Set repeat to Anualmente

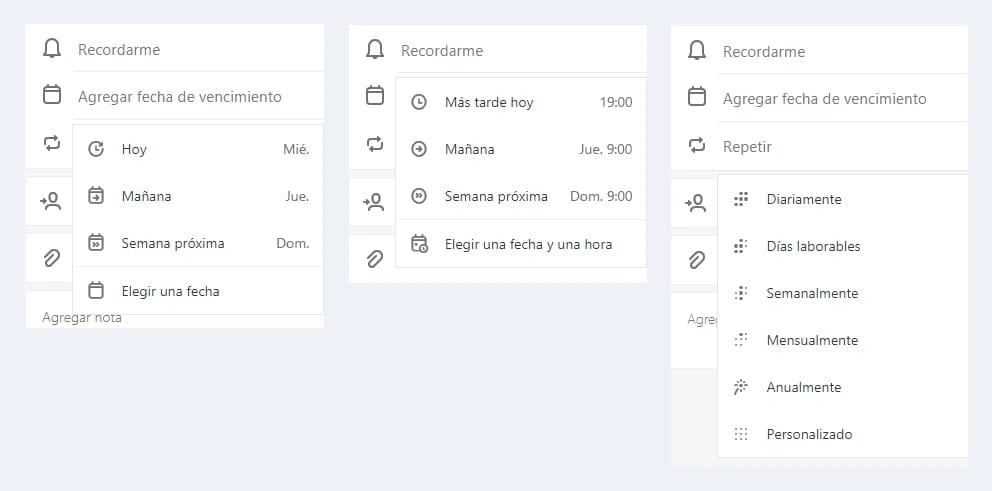(x=843, y=387)
